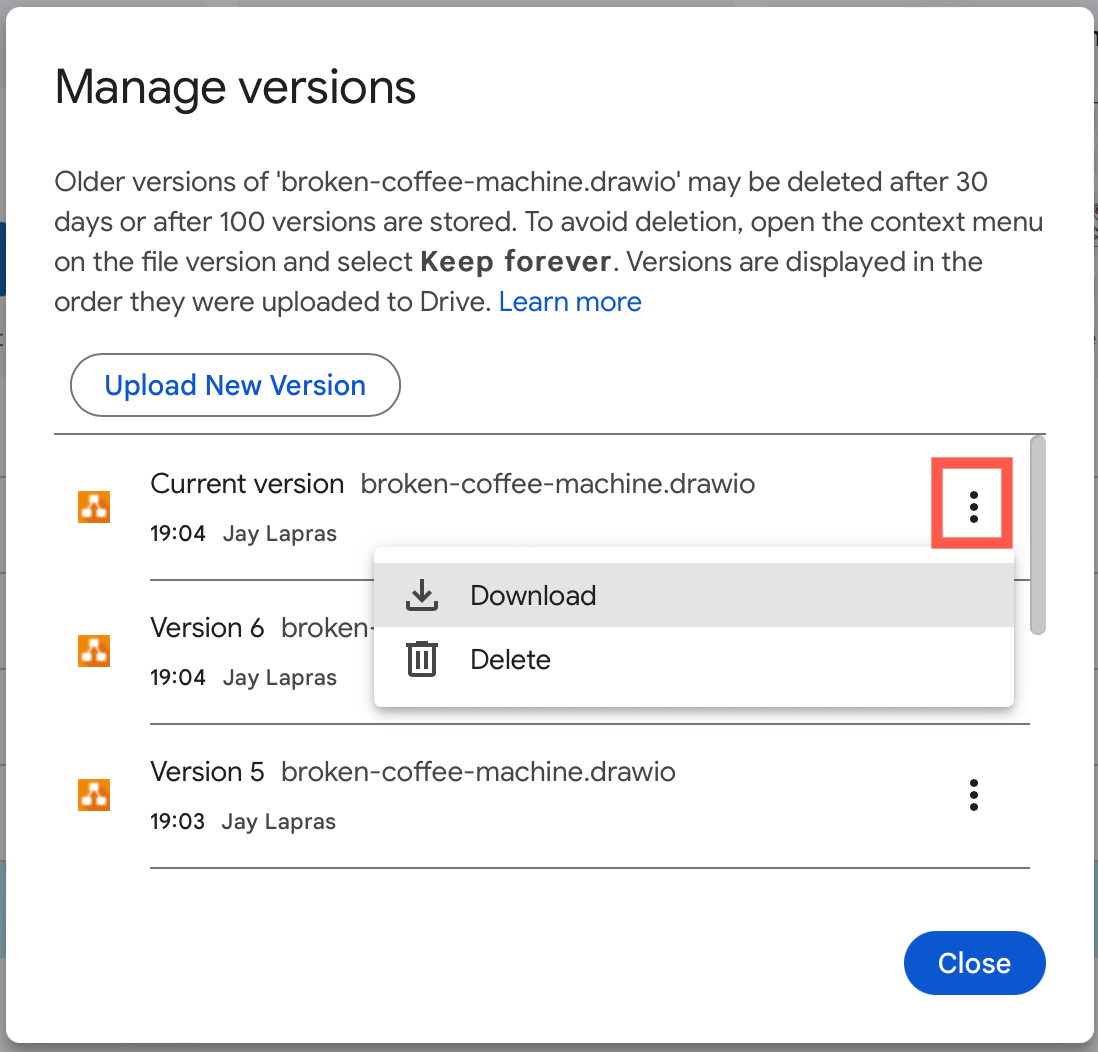Click the Version 6 label text

(207, 627)
